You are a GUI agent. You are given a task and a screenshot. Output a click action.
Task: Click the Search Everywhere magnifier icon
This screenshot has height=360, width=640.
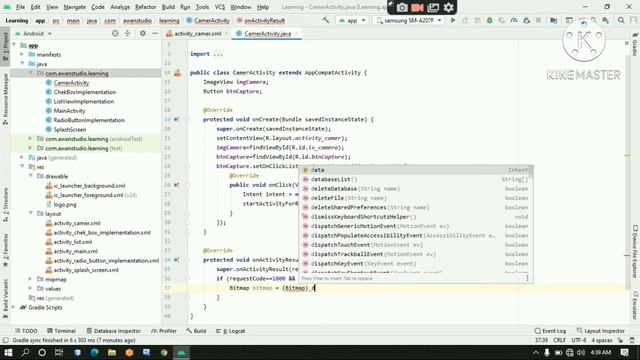[621, 20]
